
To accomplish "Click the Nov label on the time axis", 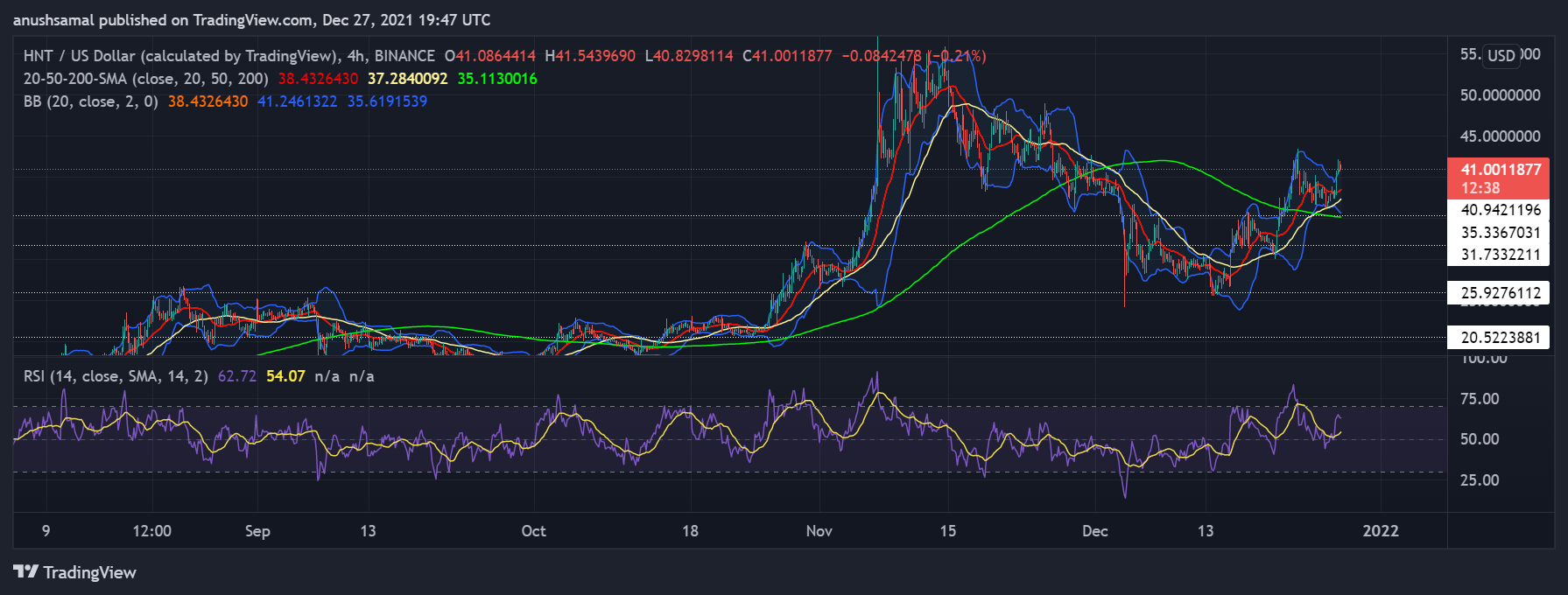I will [x=819, y=531].
